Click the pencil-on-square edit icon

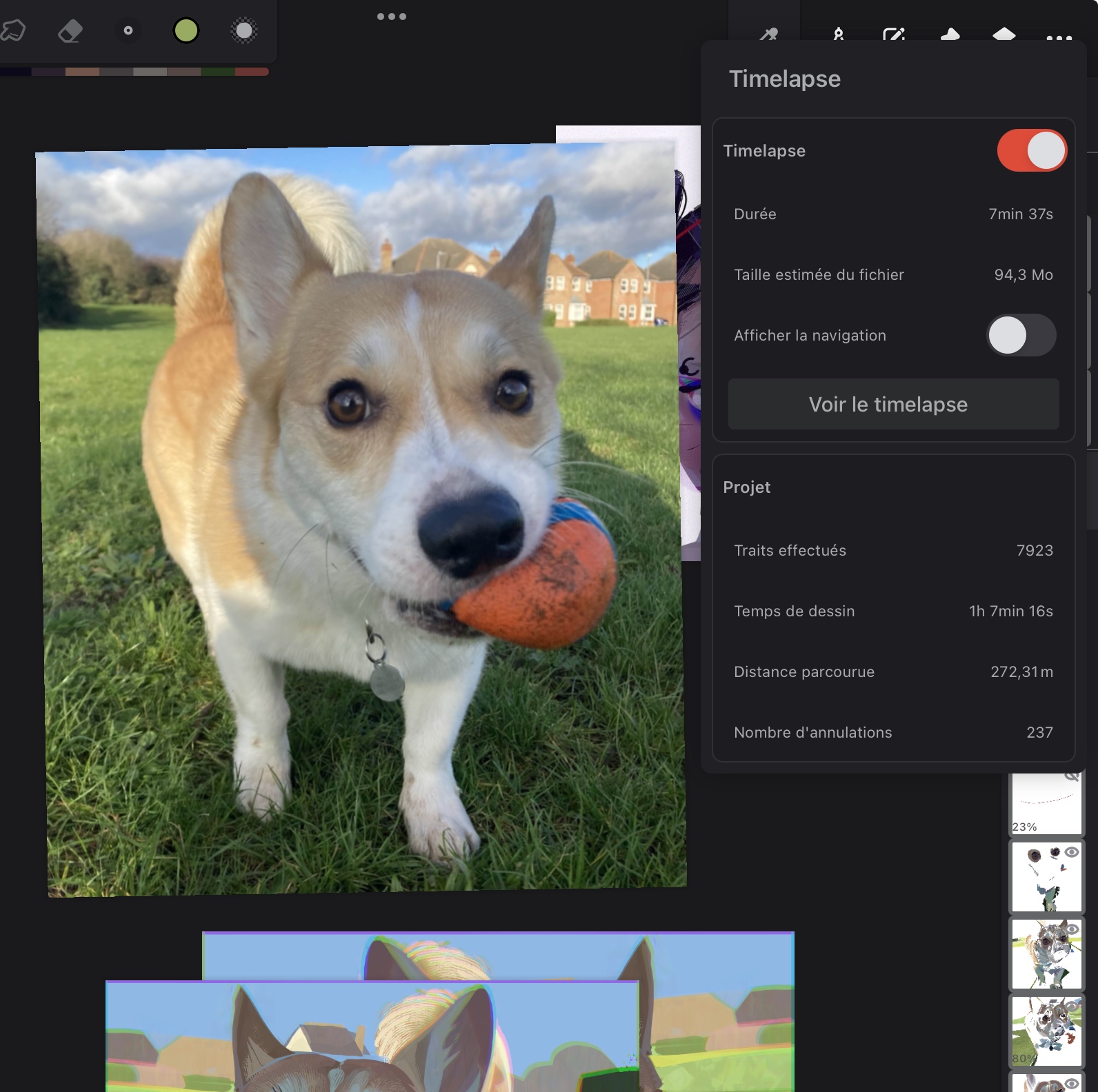click(894, 34)
